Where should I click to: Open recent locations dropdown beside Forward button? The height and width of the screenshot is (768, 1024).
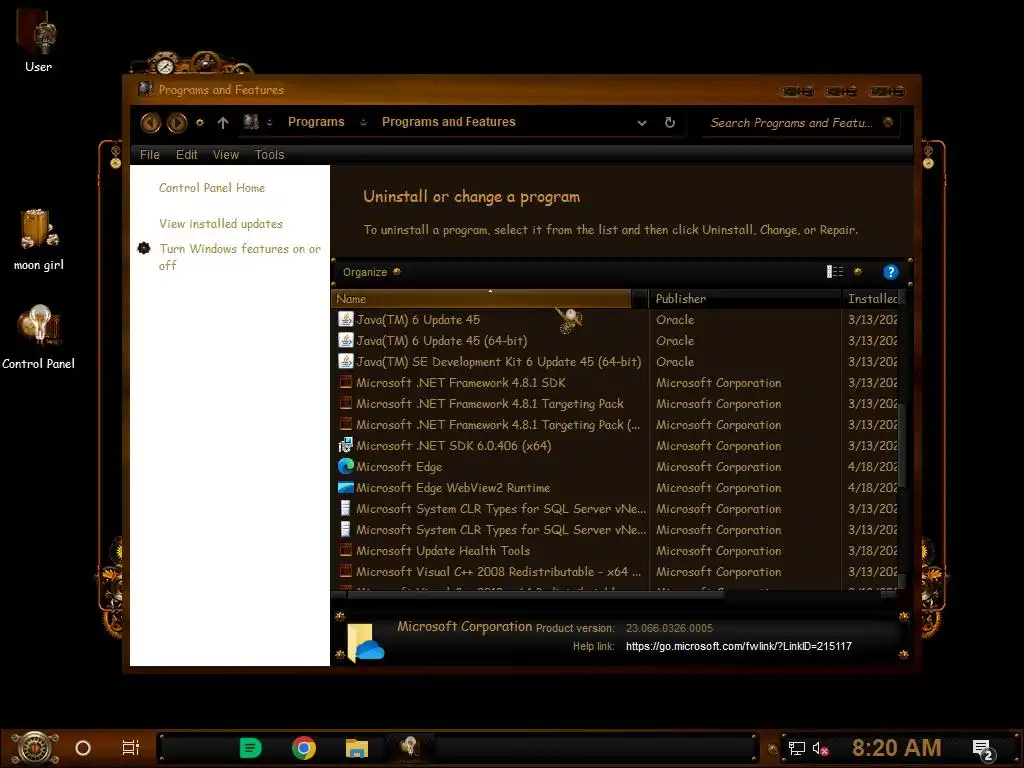point(200,122)
